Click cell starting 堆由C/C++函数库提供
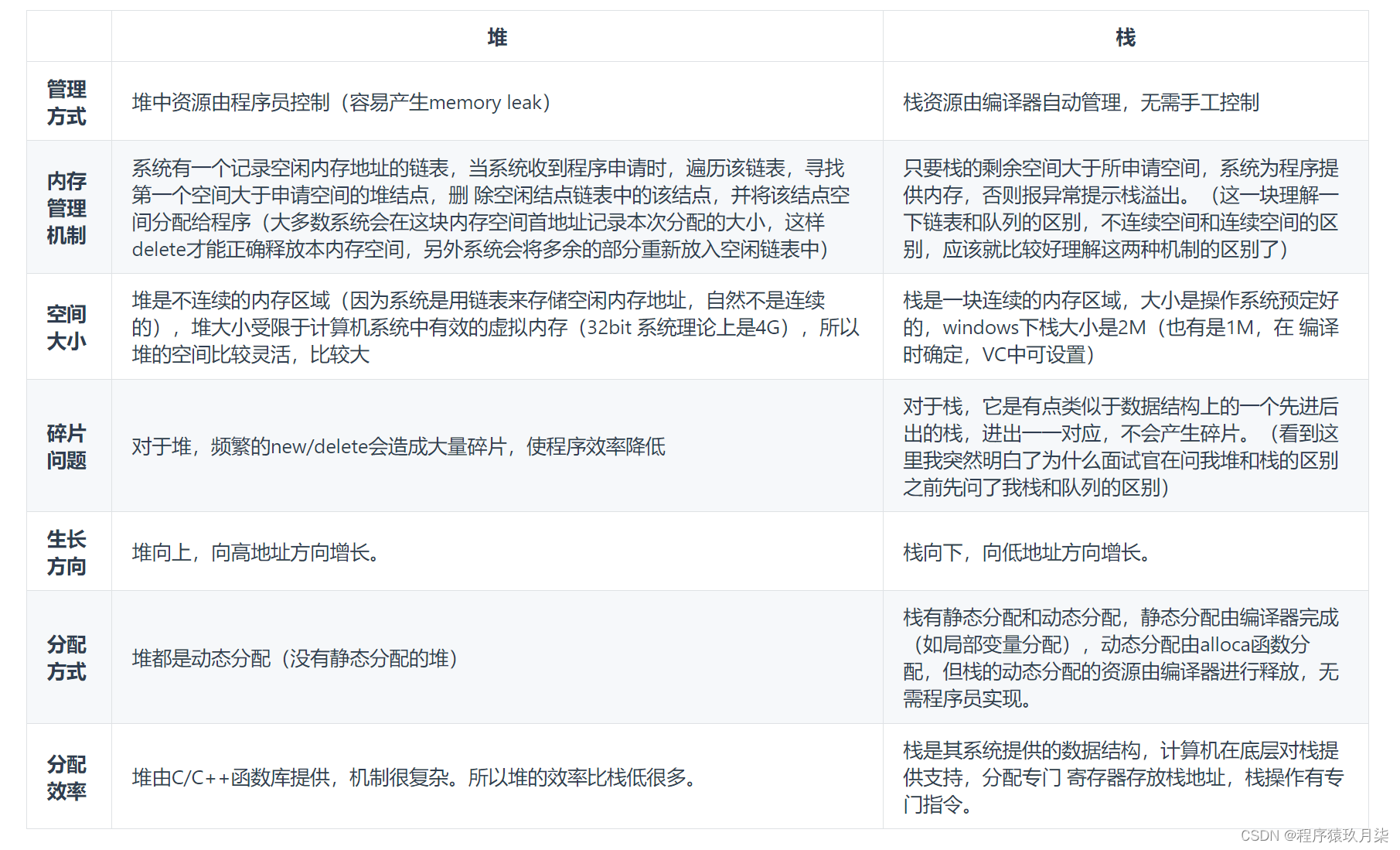 pyautogui.click(x=497, y=777)
